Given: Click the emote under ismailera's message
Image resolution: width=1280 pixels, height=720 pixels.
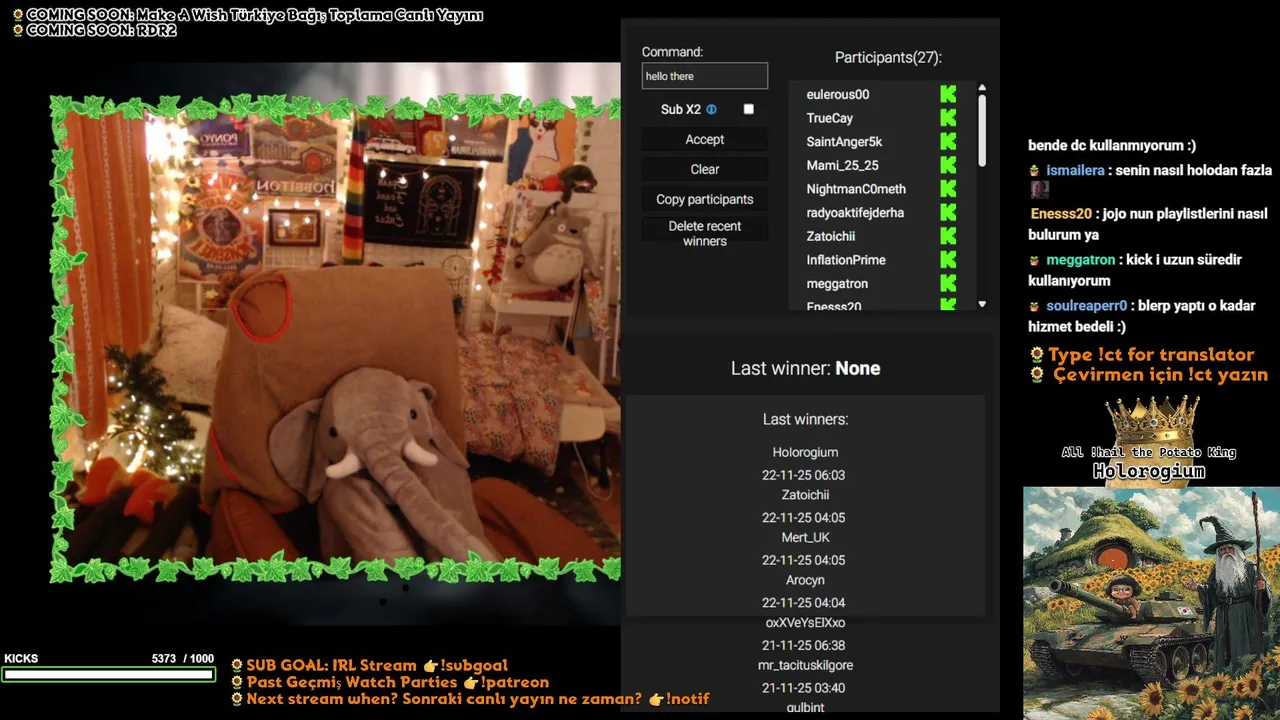Looking at the screenshot, I should [1040, 189].
